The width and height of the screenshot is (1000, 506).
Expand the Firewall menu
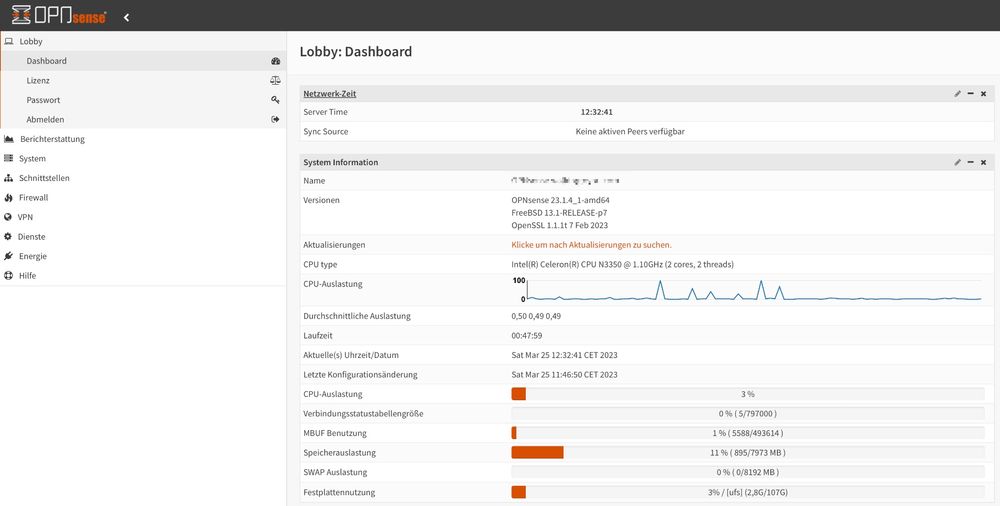143,198
